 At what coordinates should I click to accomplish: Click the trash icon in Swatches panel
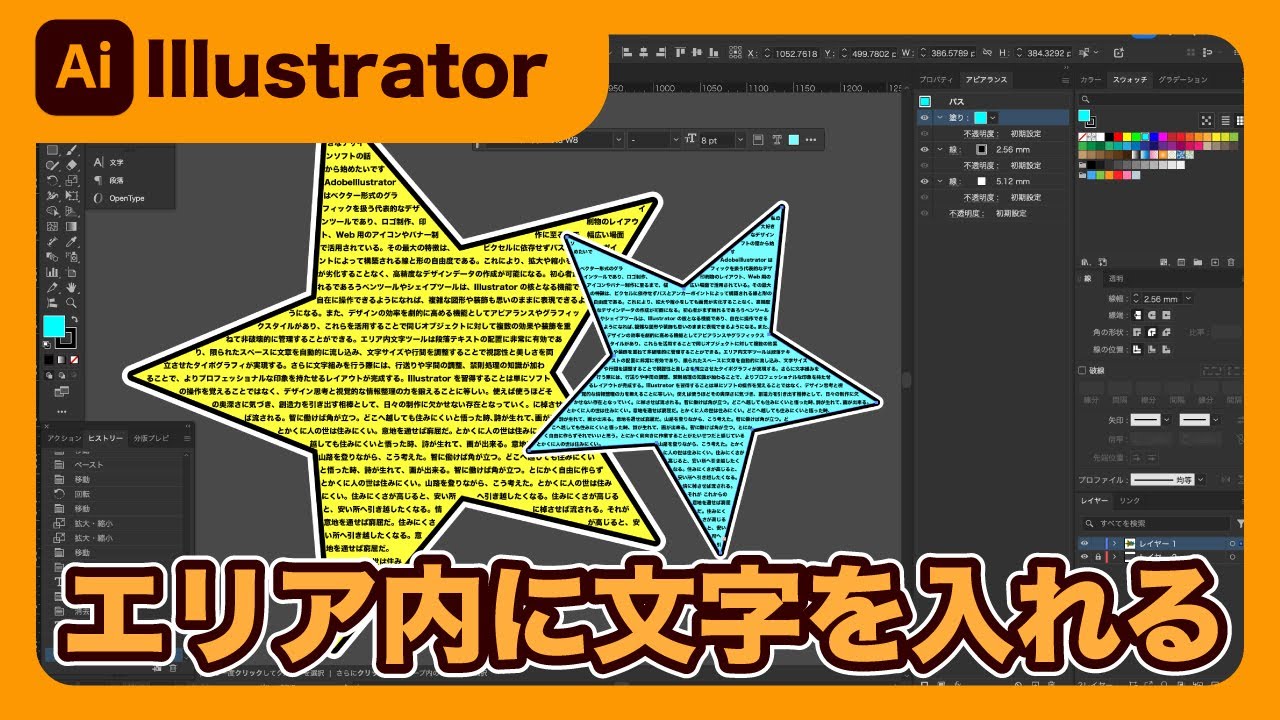click(x=1231, y=262)
